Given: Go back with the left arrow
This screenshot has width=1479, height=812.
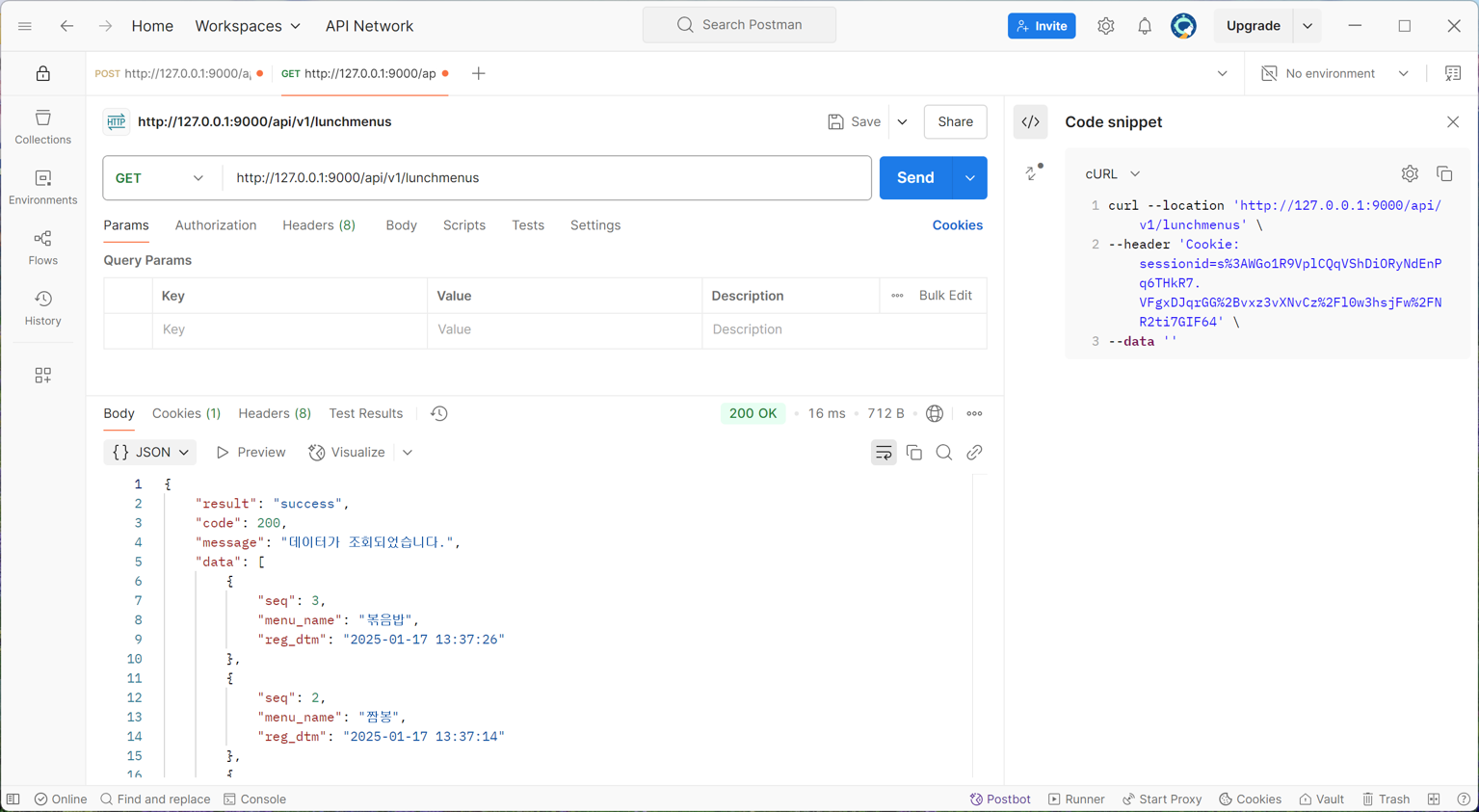Looking at the screenshot, I should point(66,26).
